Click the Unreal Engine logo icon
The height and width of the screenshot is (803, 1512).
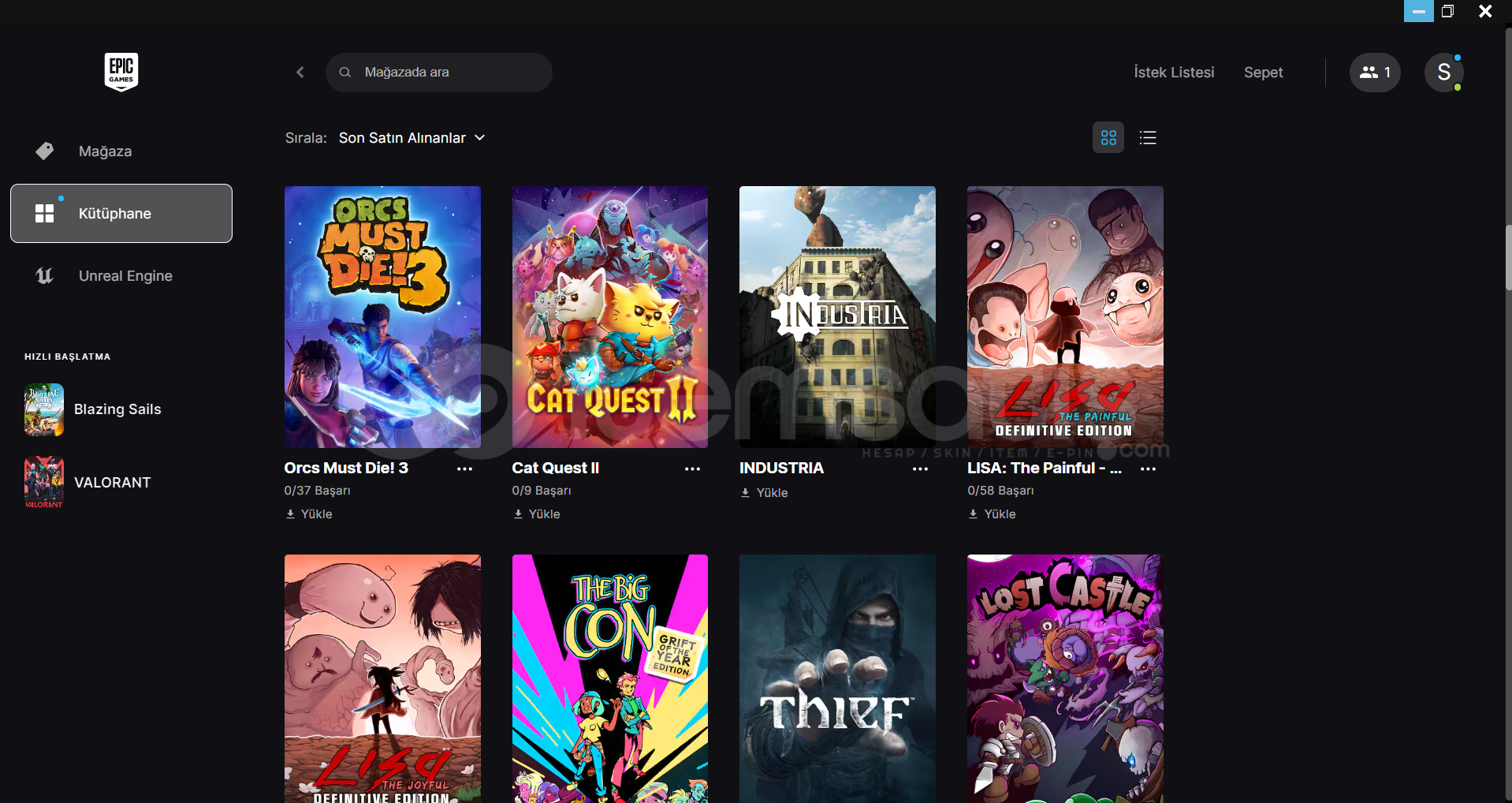[45, 275]
